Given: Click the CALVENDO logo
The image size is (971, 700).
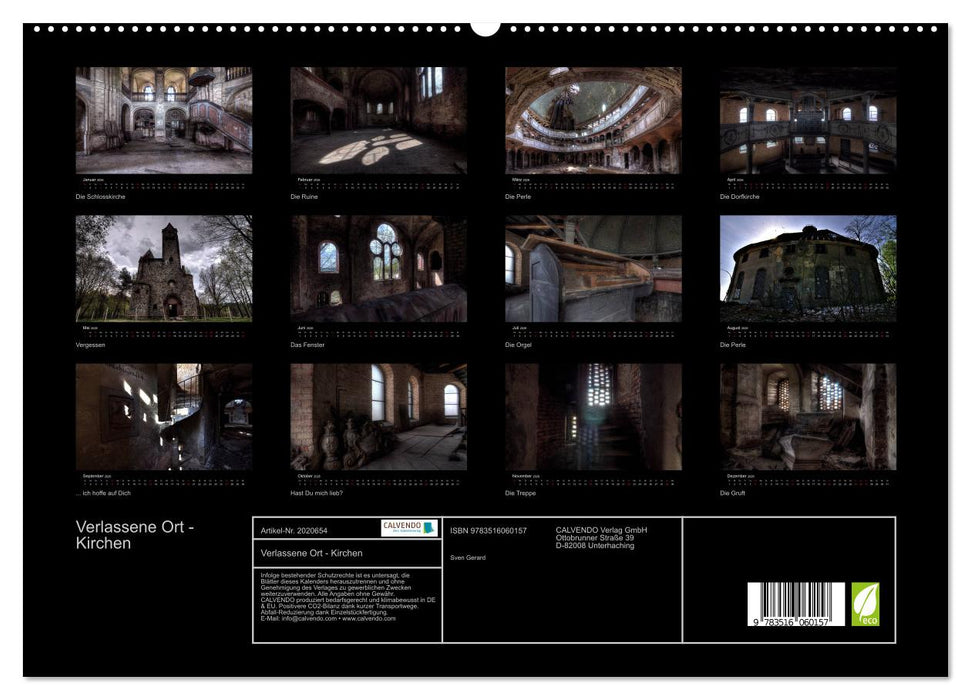Looking at the screenshot, I should (409, 528).
